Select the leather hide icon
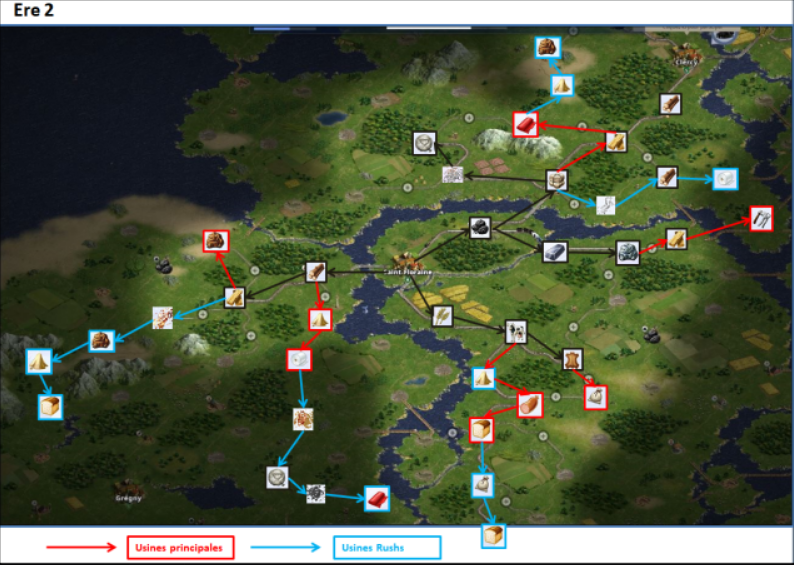The width and height of the screenshot is (794, 565). click(571, 358)
